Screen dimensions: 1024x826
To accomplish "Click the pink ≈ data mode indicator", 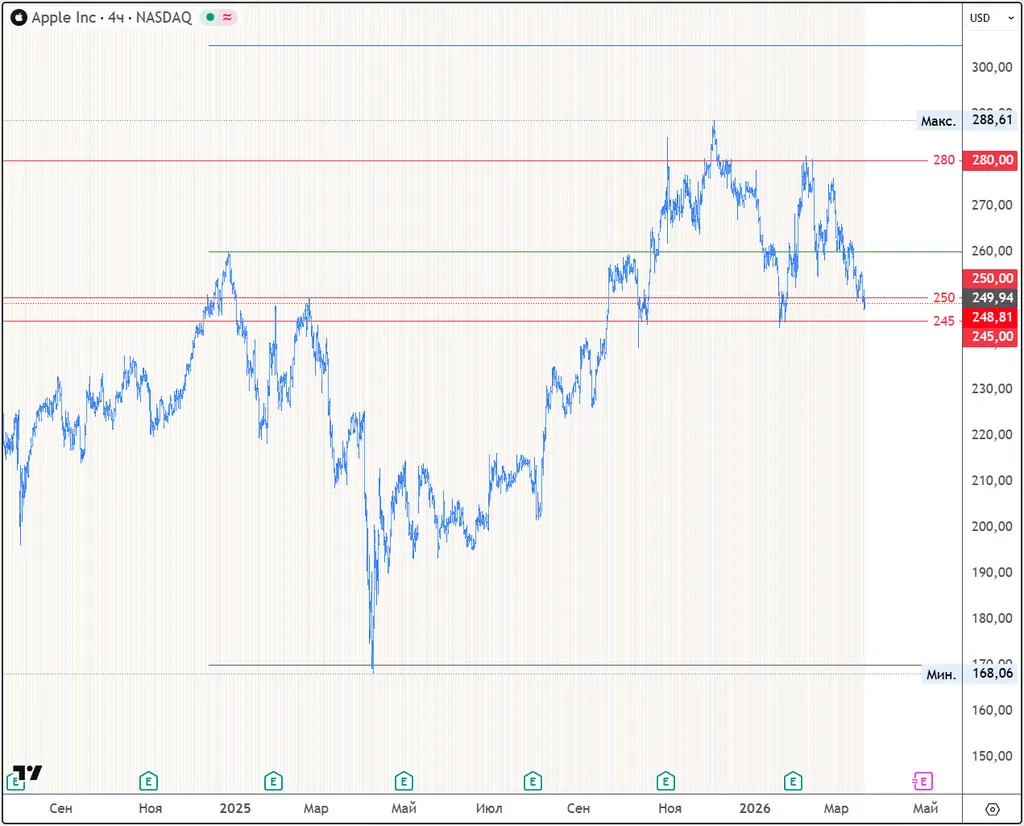I will pos(227,18).
